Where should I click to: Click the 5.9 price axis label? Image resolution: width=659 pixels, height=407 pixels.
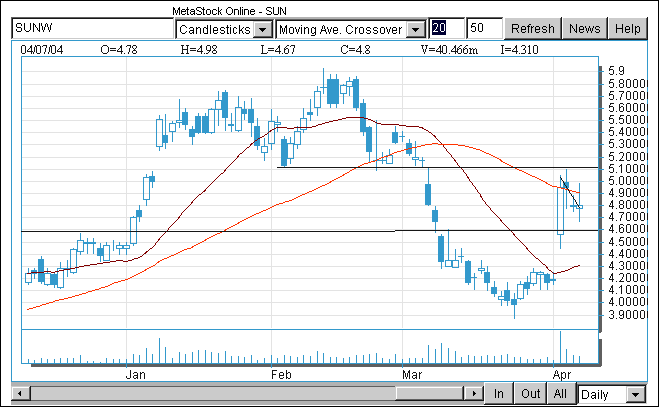click(617, 71)
